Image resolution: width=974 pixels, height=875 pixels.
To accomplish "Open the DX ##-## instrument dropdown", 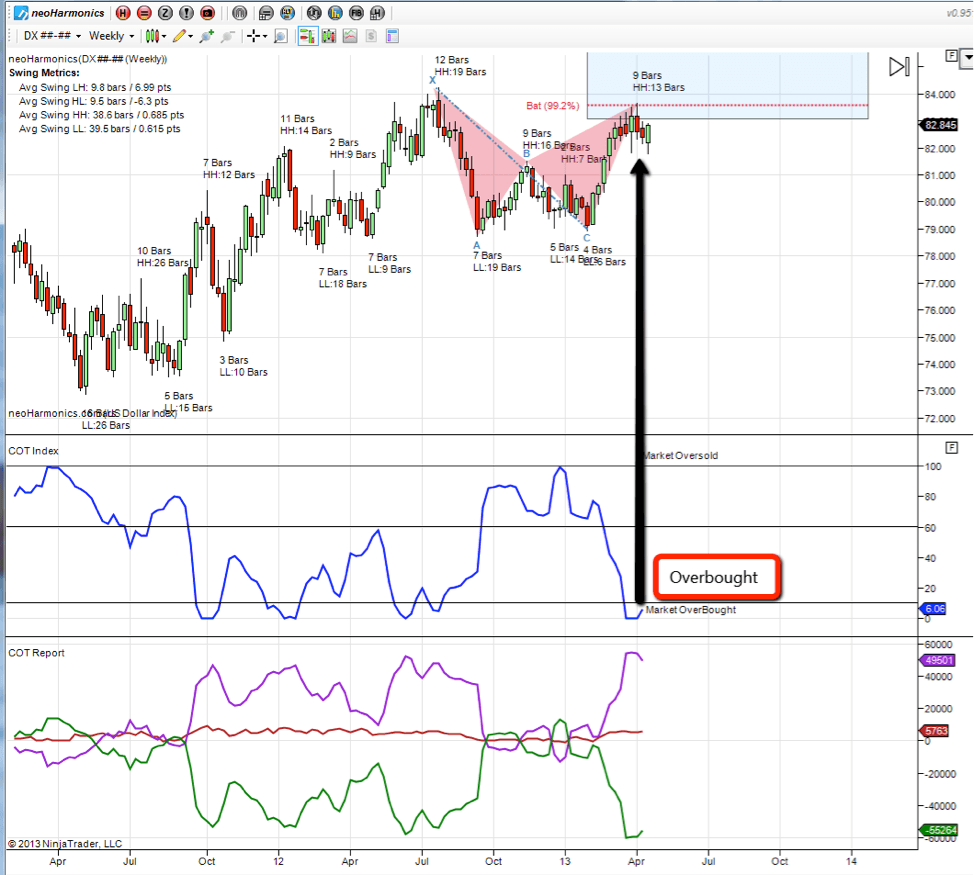I will point(52,36).
